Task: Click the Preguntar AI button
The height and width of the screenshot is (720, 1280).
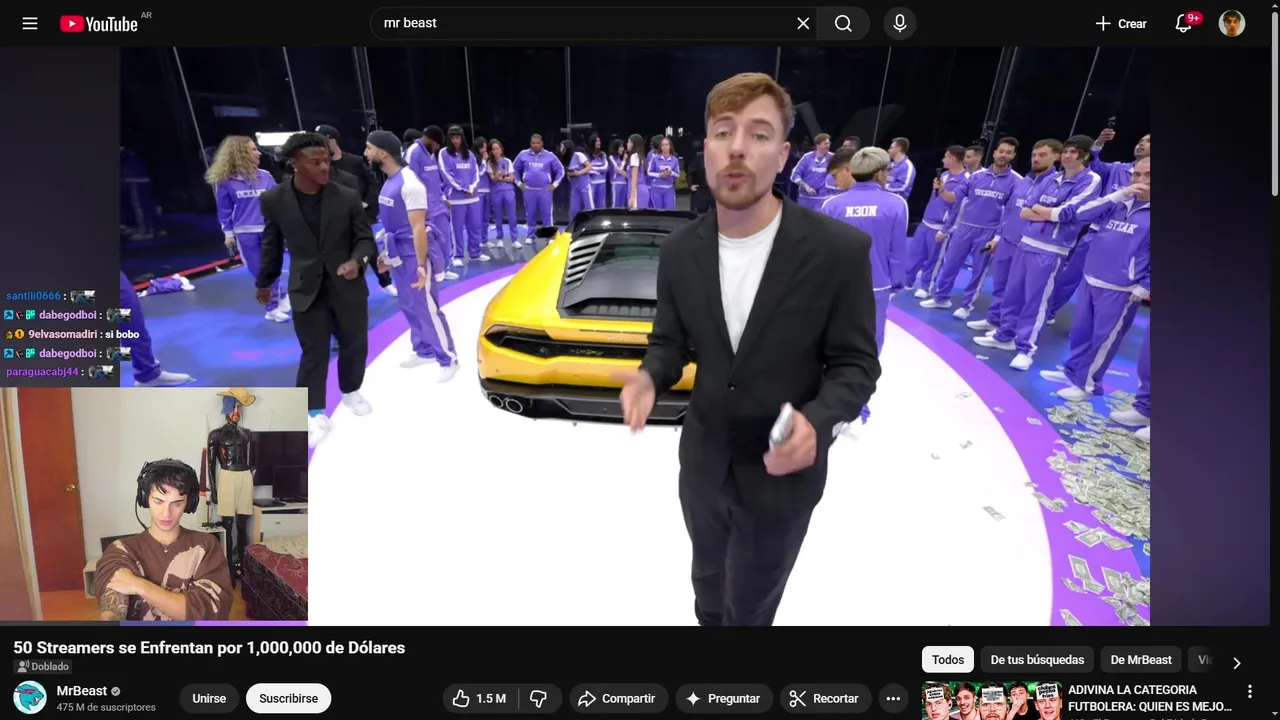Action: click(724, 698)
